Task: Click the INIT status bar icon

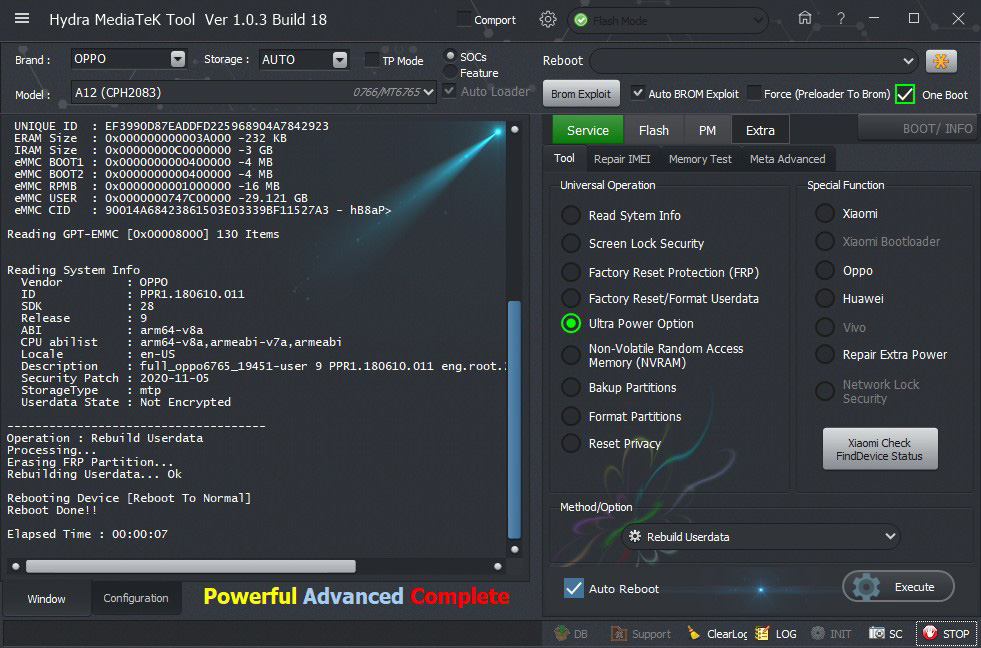Action: point(831,634)
